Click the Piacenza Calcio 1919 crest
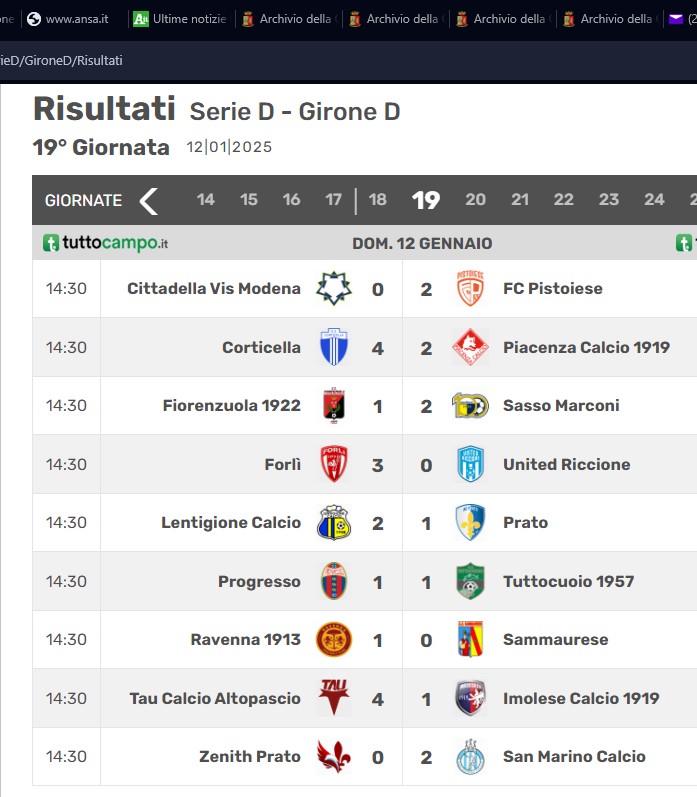Screen dimensions: 697x797 [x=470, y=347]
